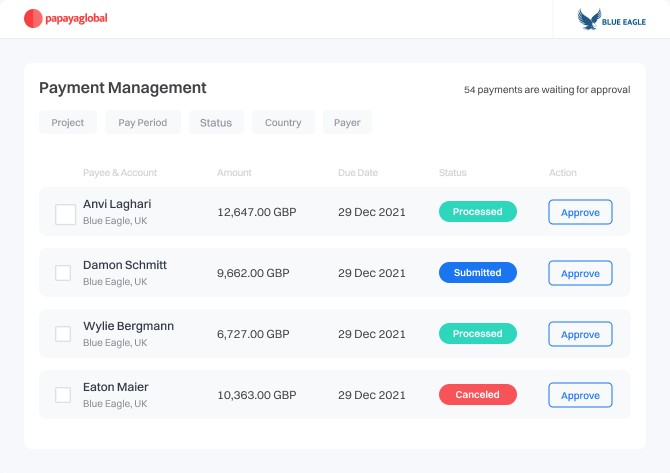Open the Blue Eagle company logo
This screenshot has height=473, width=670.
coord(611,20)
